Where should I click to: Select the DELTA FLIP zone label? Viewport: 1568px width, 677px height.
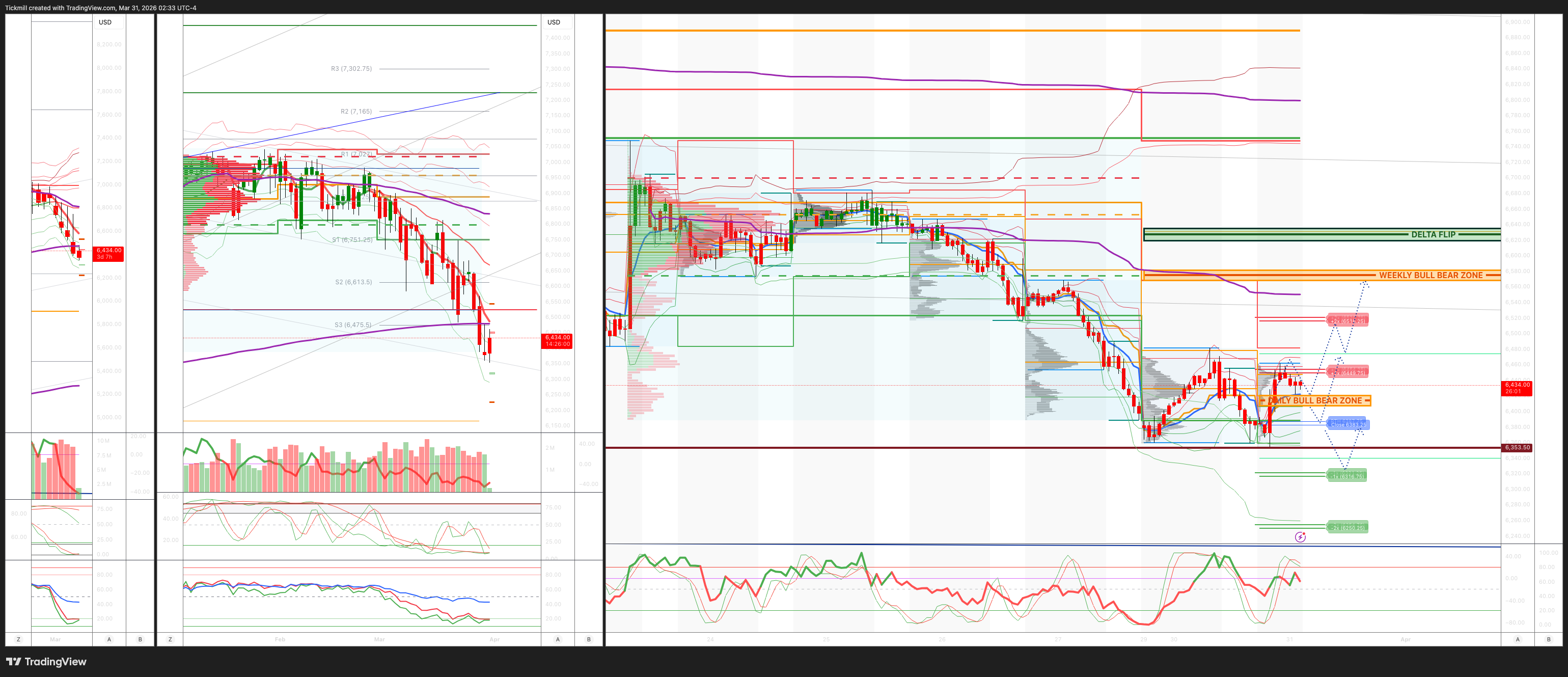click(x=1433, y=234)
